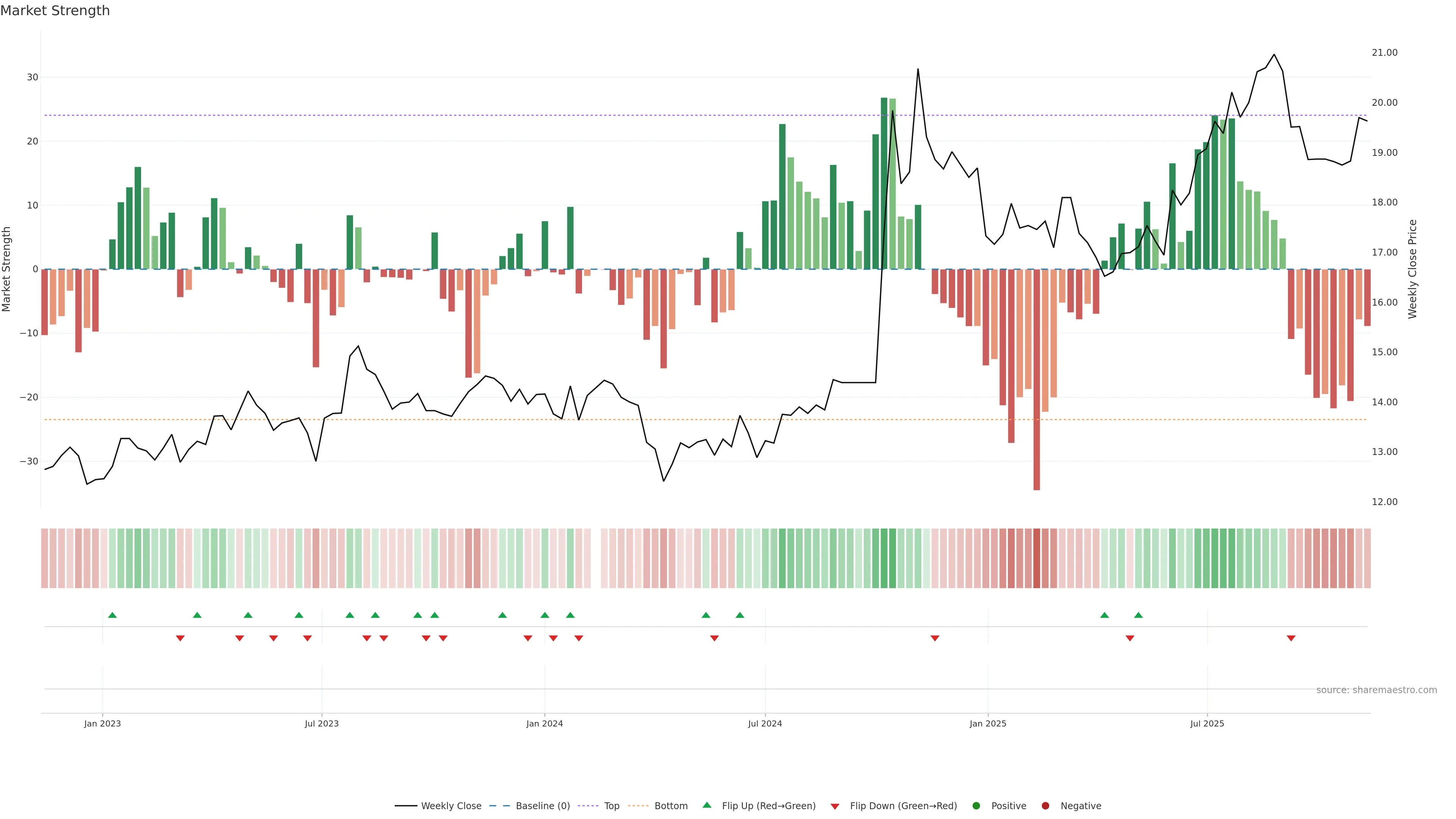1456x819 pixels.
Task: Click the Jan 2024 x-axis label
Action: coord(544,723)
